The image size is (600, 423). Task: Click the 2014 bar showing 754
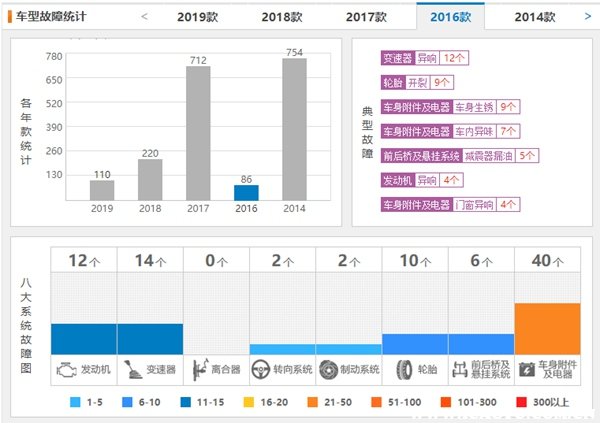pos(294,128)
